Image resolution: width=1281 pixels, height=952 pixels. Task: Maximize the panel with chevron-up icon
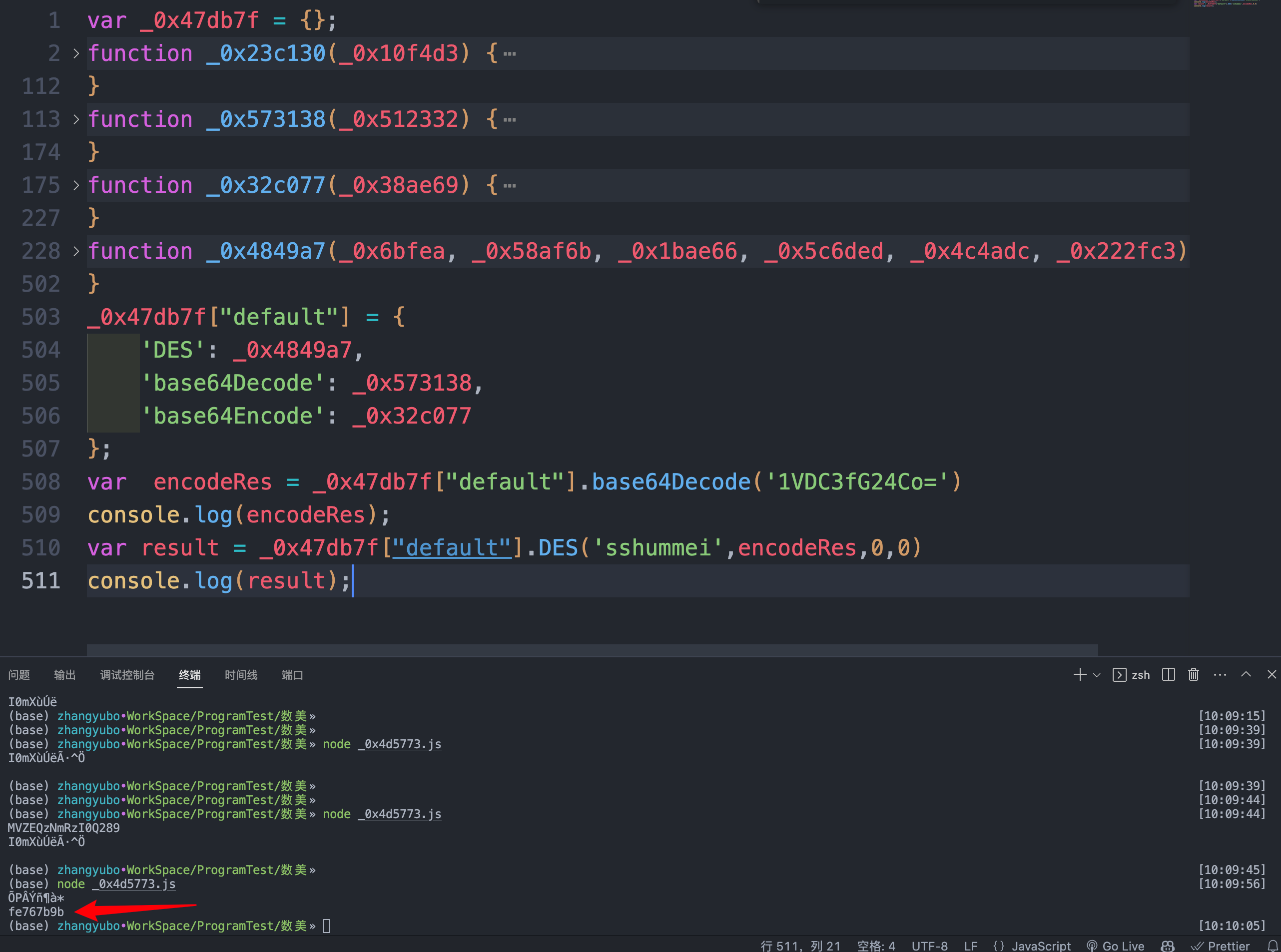pyautogui.click(x=1246, y=674)
